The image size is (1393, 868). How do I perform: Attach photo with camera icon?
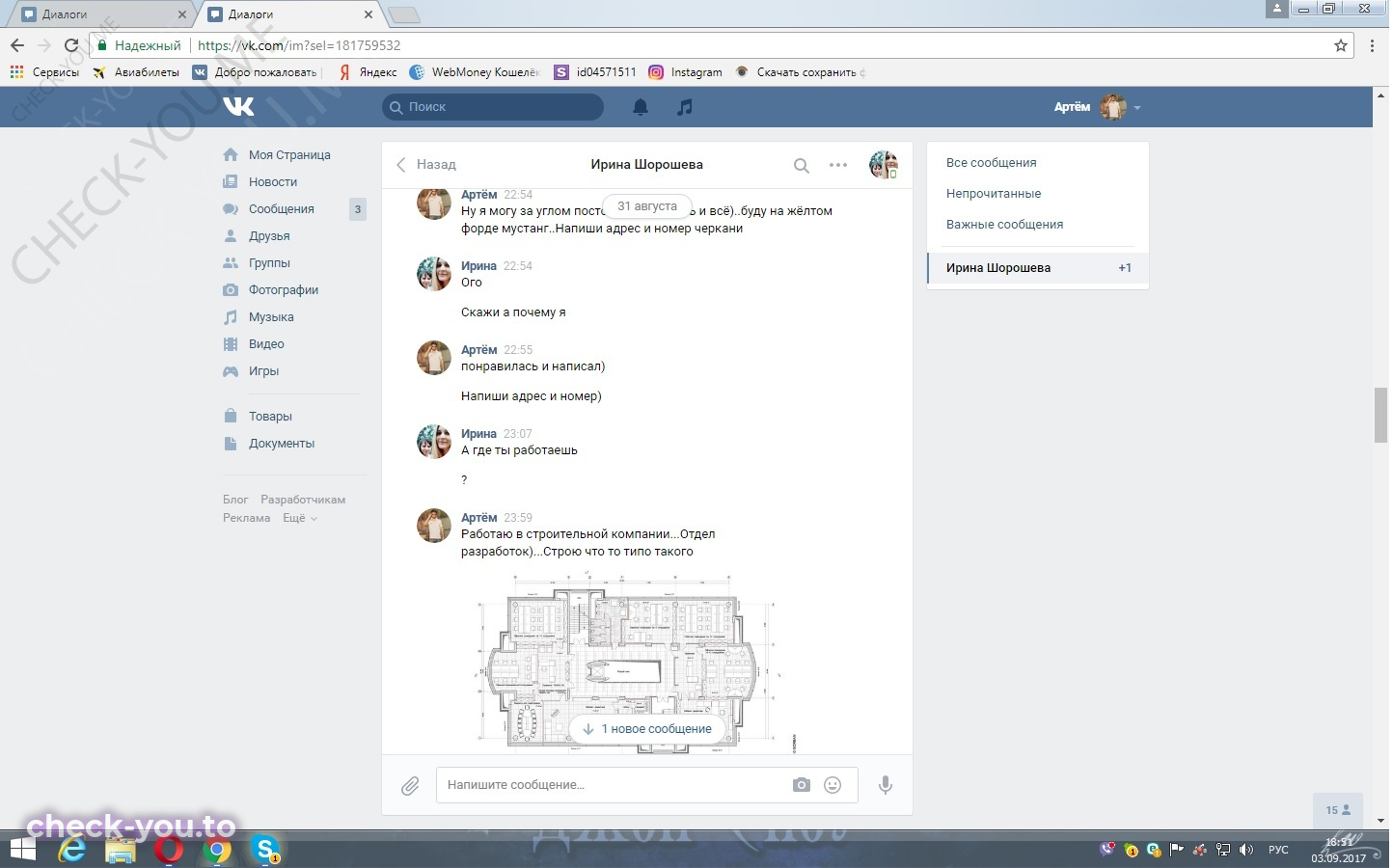802,785
